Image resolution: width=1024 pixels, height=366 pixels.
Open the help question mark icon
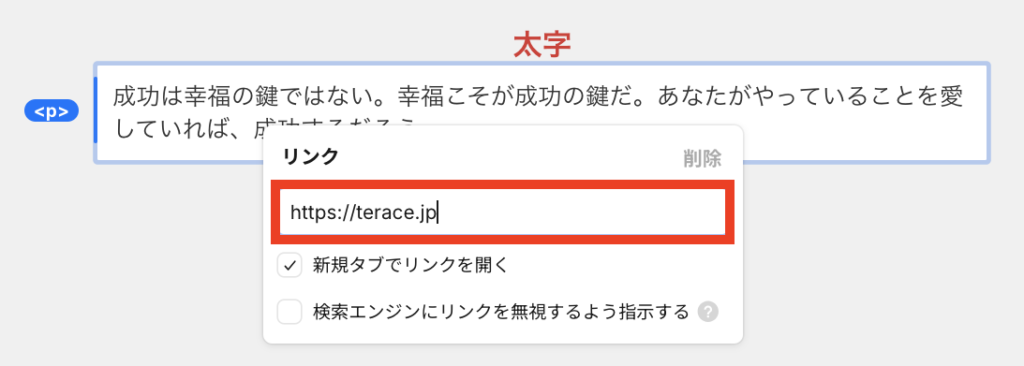pyautogui.click(x=708, y=312)
